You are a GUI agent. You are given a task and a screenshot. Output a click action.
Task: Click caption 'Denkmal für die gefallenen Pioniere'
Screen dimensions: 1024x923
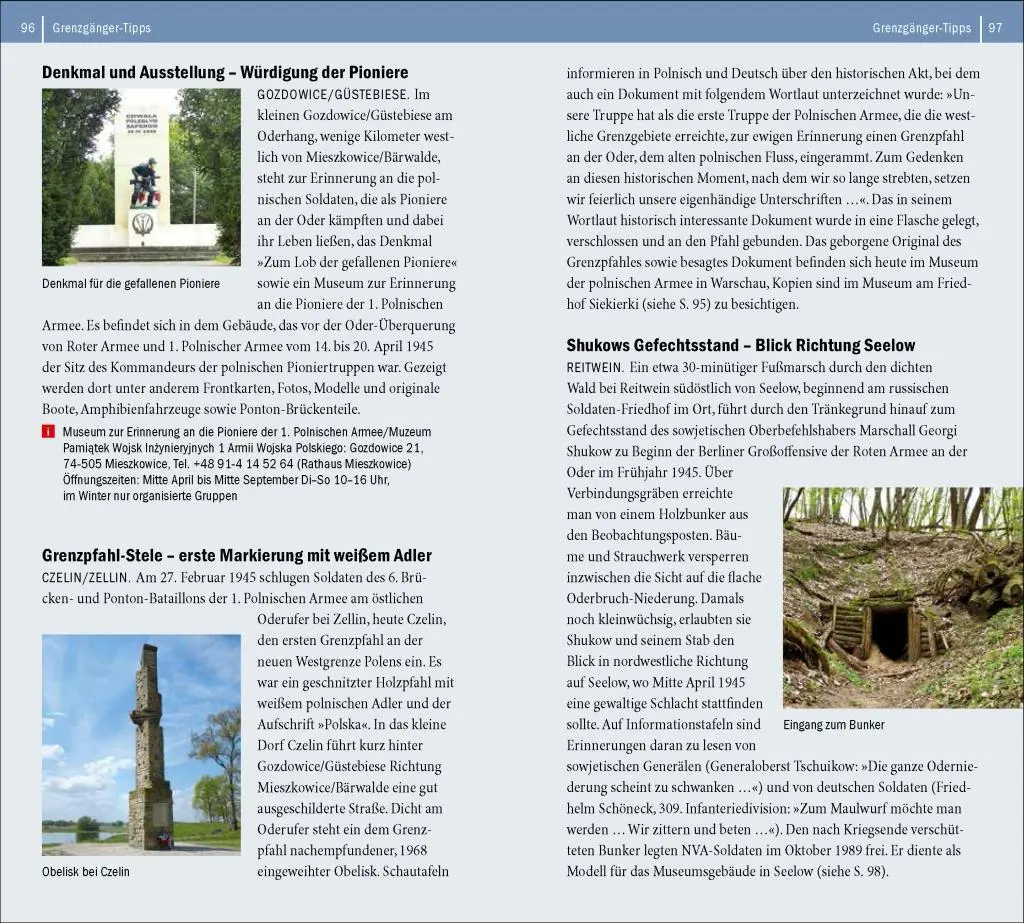tap(131, 284)
